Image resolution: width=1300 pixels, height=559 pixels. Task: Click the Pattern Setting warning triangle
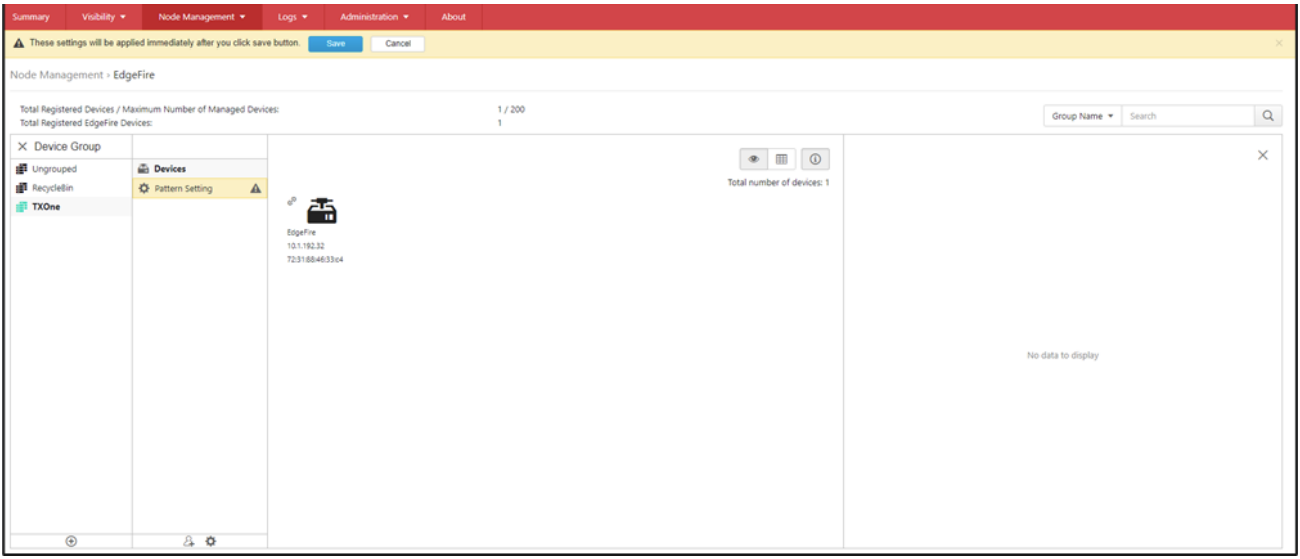point(255,188)
